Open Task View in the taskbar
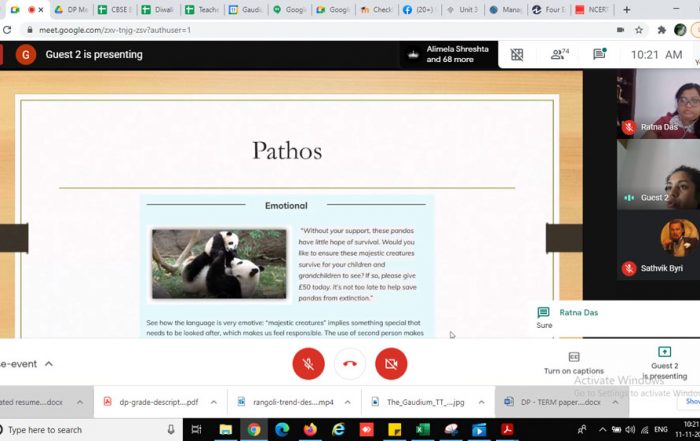Image resolution: width=700 pixels, height=441 pixels. [196, 430]
